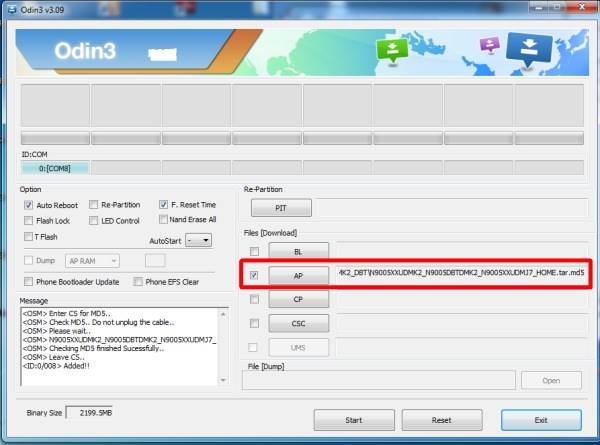
Task: Tick Phone Bootloader Update checkbox
Action: (x=29, y=282)
